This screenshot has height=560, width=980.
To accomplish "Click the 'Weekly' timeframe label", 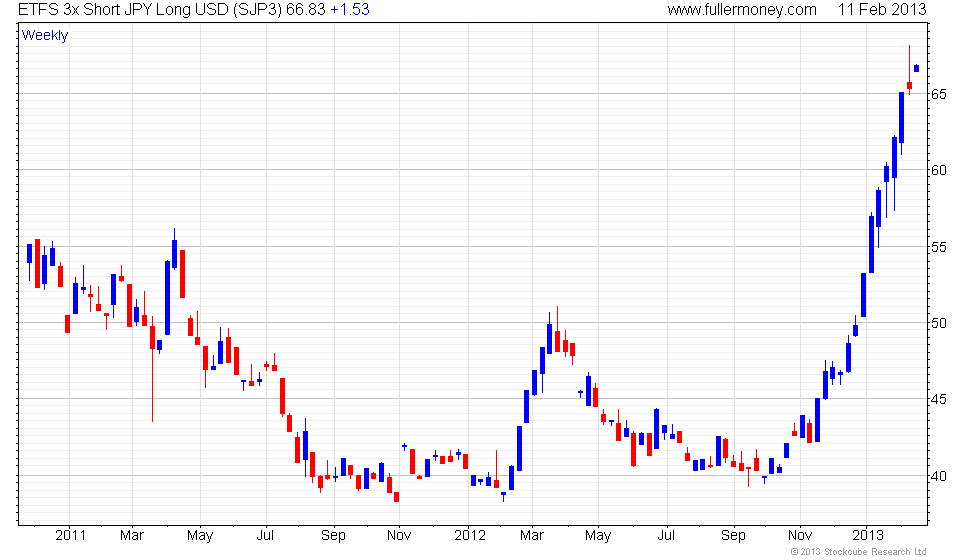I will 44,36.
